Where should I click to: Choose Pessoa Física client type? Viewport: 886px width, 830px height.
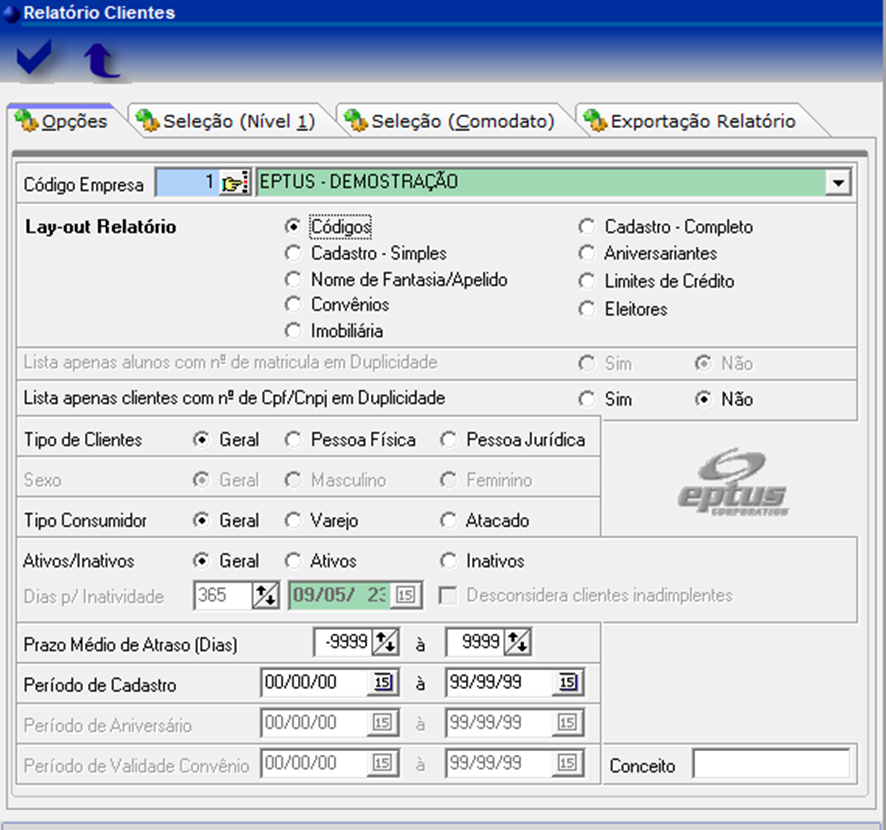pyautogui.click(x=293, y=440)
